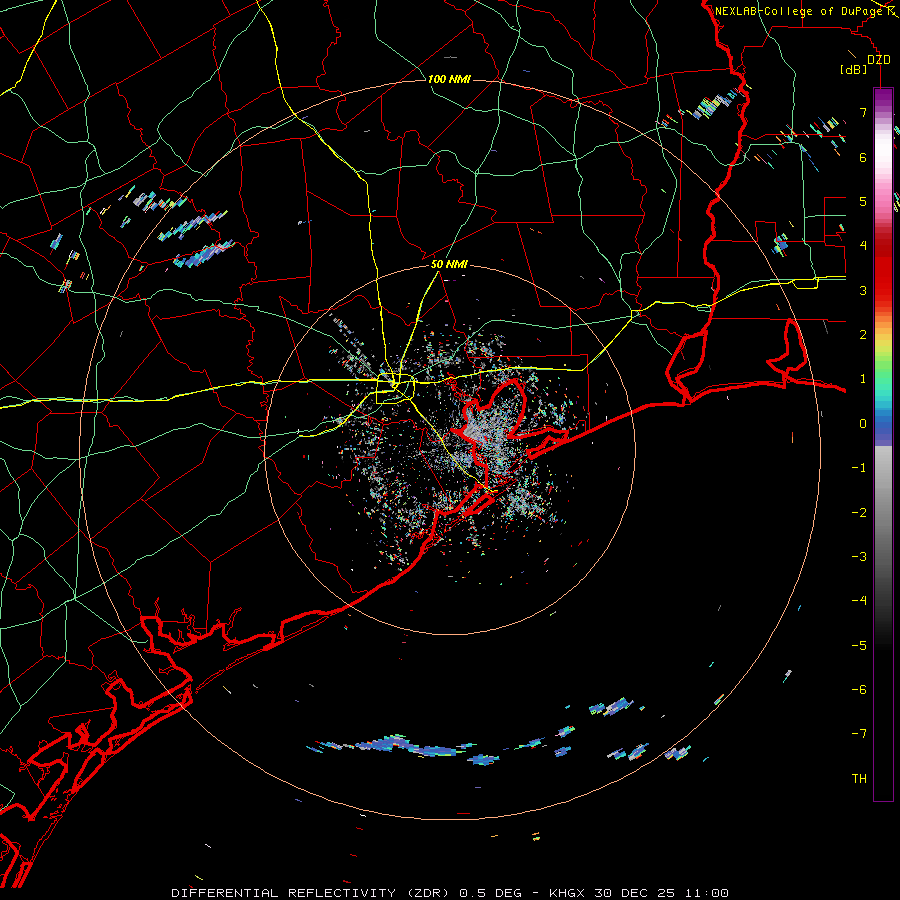Click the "-2" value on the color scale
This screenshot has height=900, width=900.
[x=859, y=513]
